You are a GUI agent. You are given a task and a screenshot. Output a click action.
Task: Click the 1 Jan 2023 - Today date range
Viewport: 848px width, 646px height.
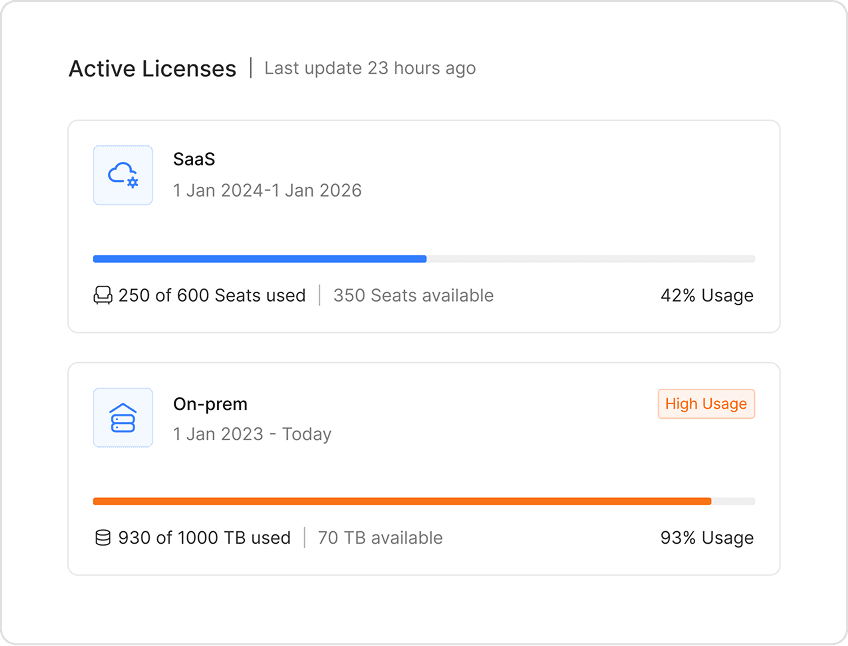[x=253, y=433]
